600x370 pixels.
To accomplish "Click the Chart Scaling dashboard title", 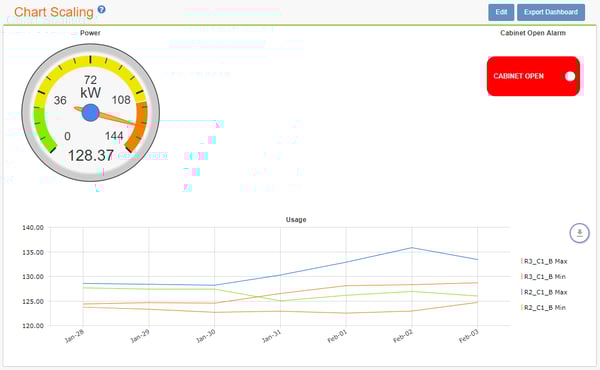I will tap(54, 12).
